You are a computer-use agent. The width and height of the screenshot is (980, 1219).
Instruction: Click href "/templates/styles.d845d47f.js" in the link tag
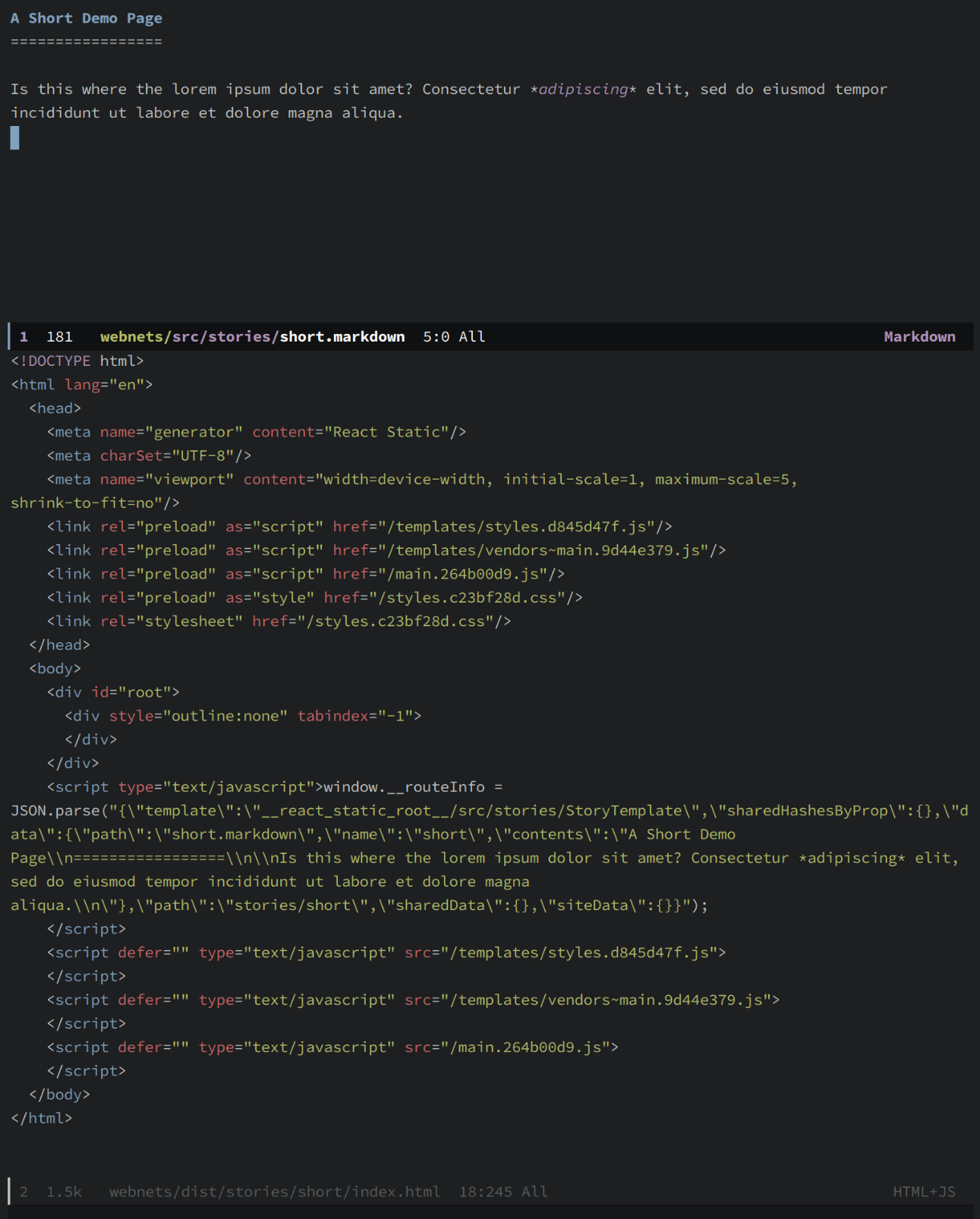493,527
